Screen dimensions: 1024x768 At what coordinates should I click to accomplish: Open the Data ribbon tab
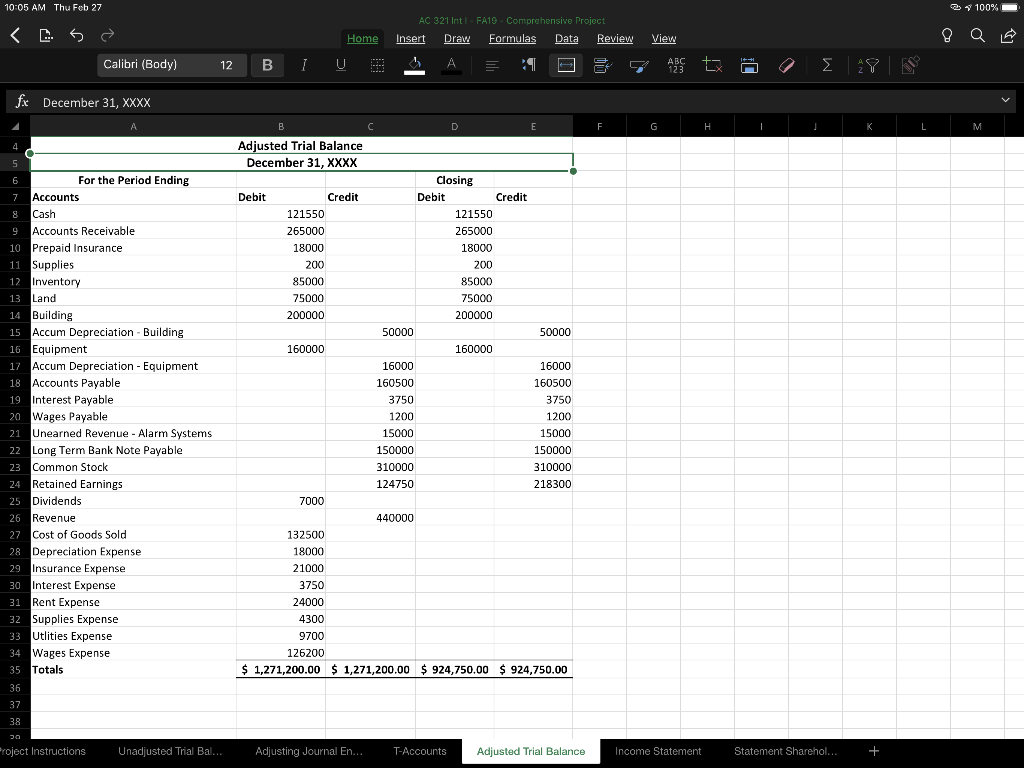tap(566, 39)
